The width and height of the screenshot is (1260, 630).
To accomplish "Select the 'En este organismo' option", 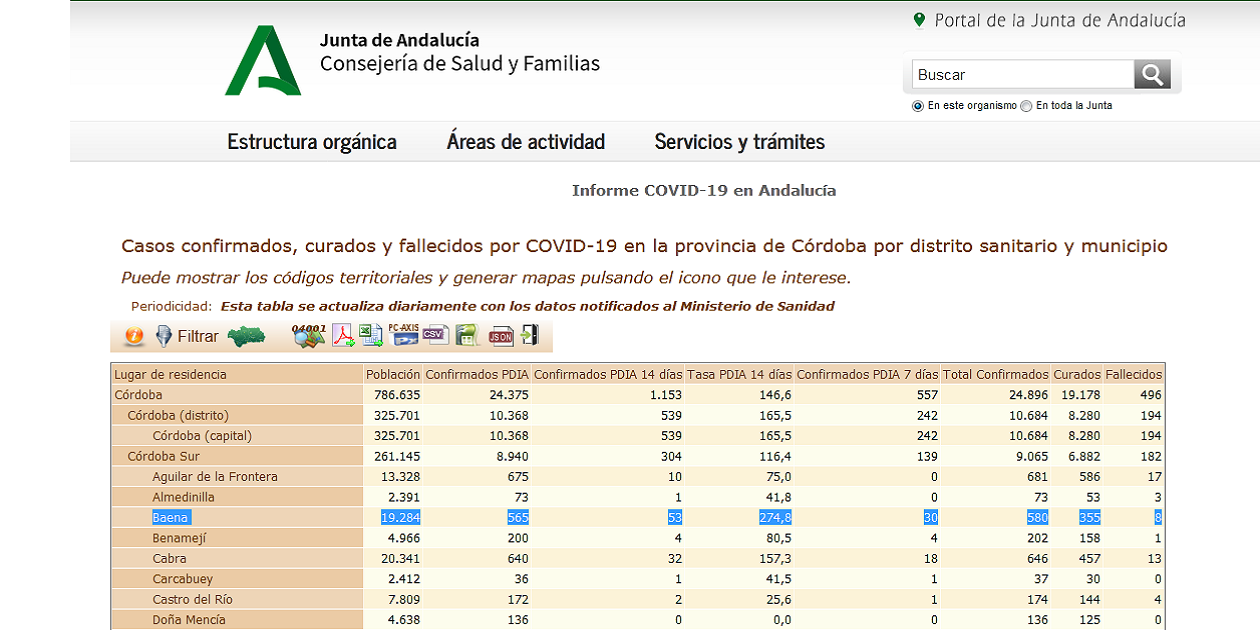I will pos(917,106).
